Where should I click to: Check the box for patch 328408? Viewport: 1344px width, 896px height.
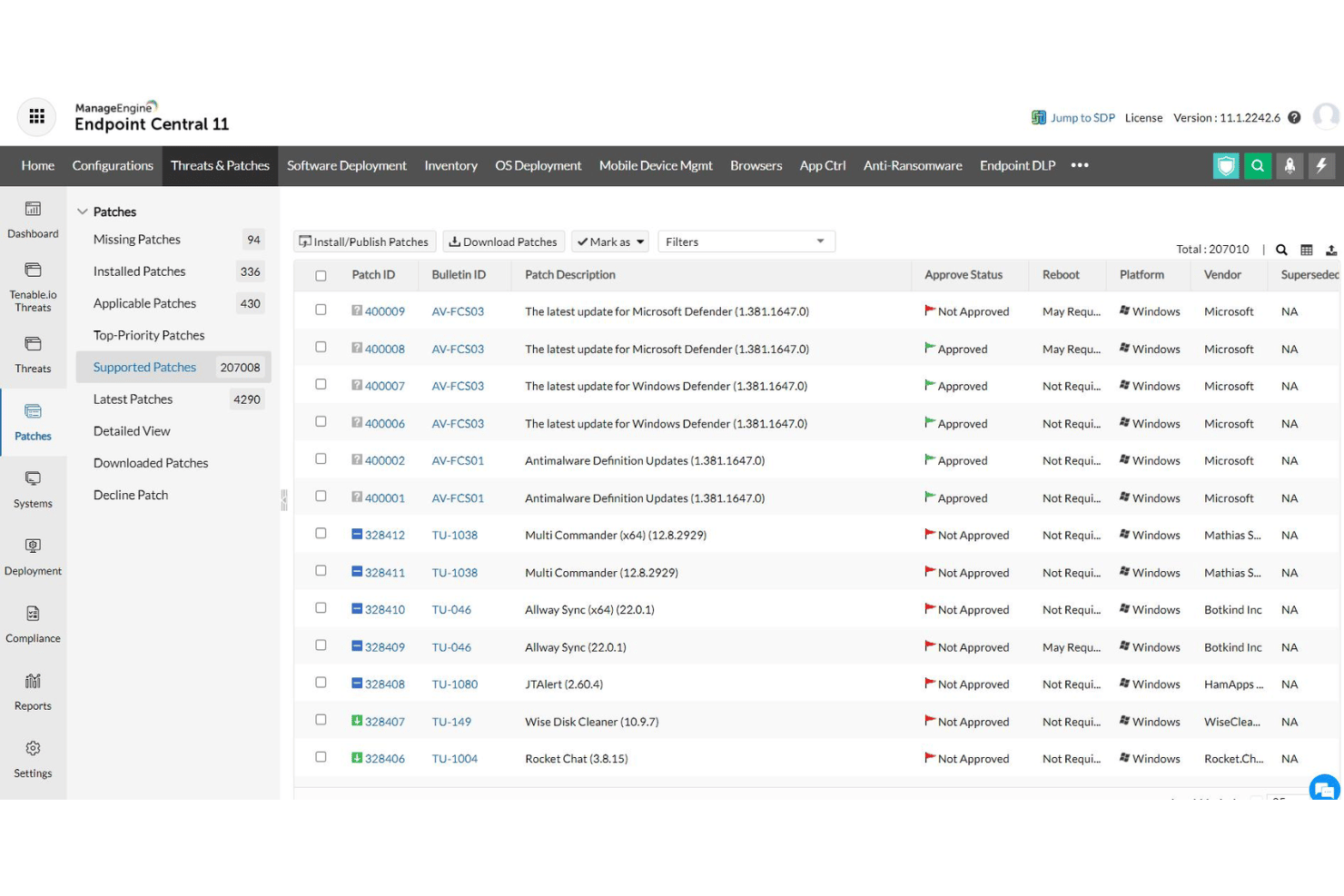(x=321, y=682)
